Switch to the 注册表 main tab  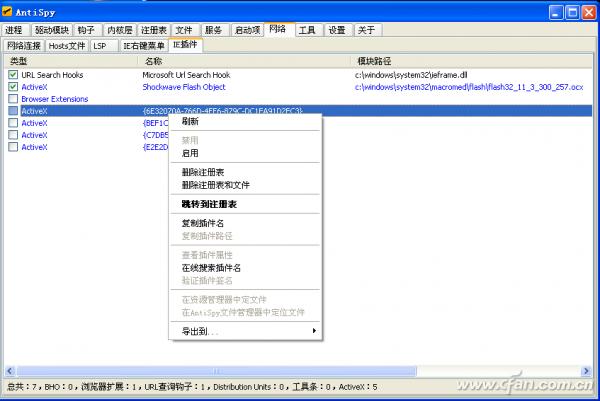pos(153,31)
